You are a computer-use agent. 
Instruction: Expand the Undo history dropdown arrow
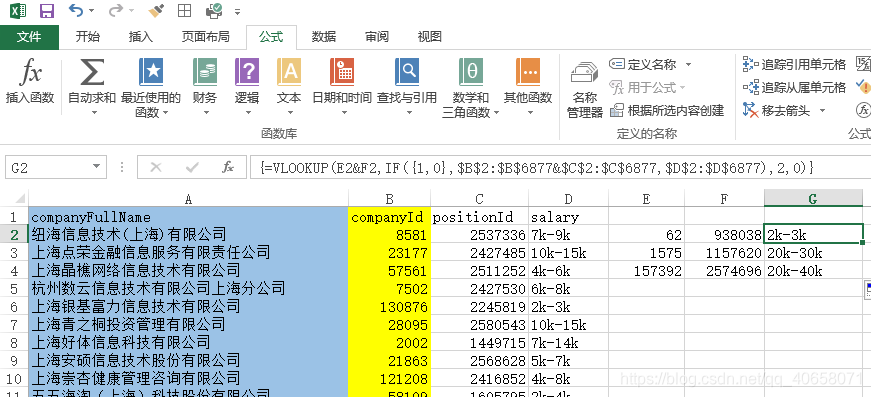(x=91, y=11)
